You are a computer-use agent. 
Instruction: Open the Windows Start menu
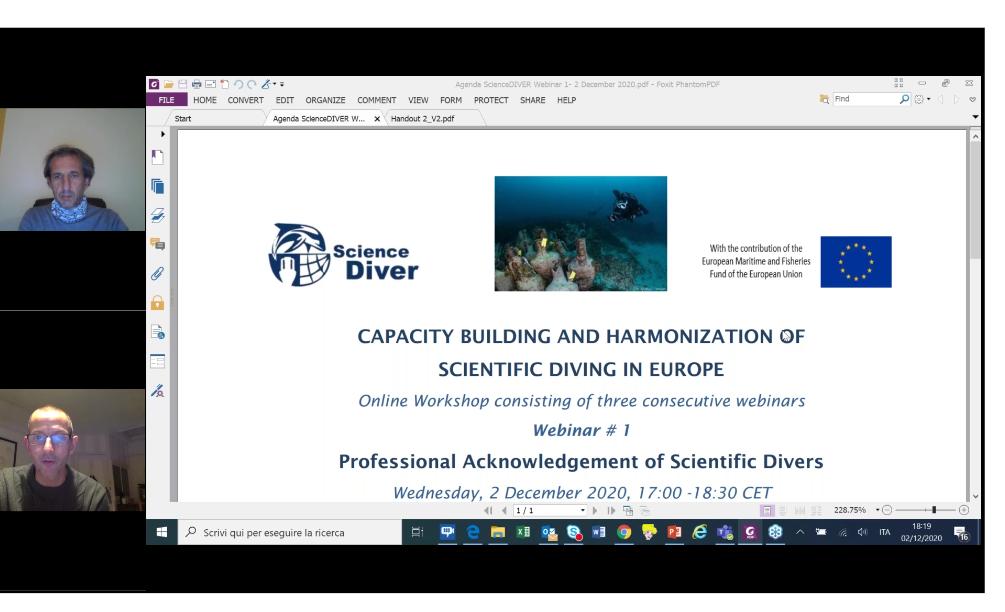coord(162,532)
